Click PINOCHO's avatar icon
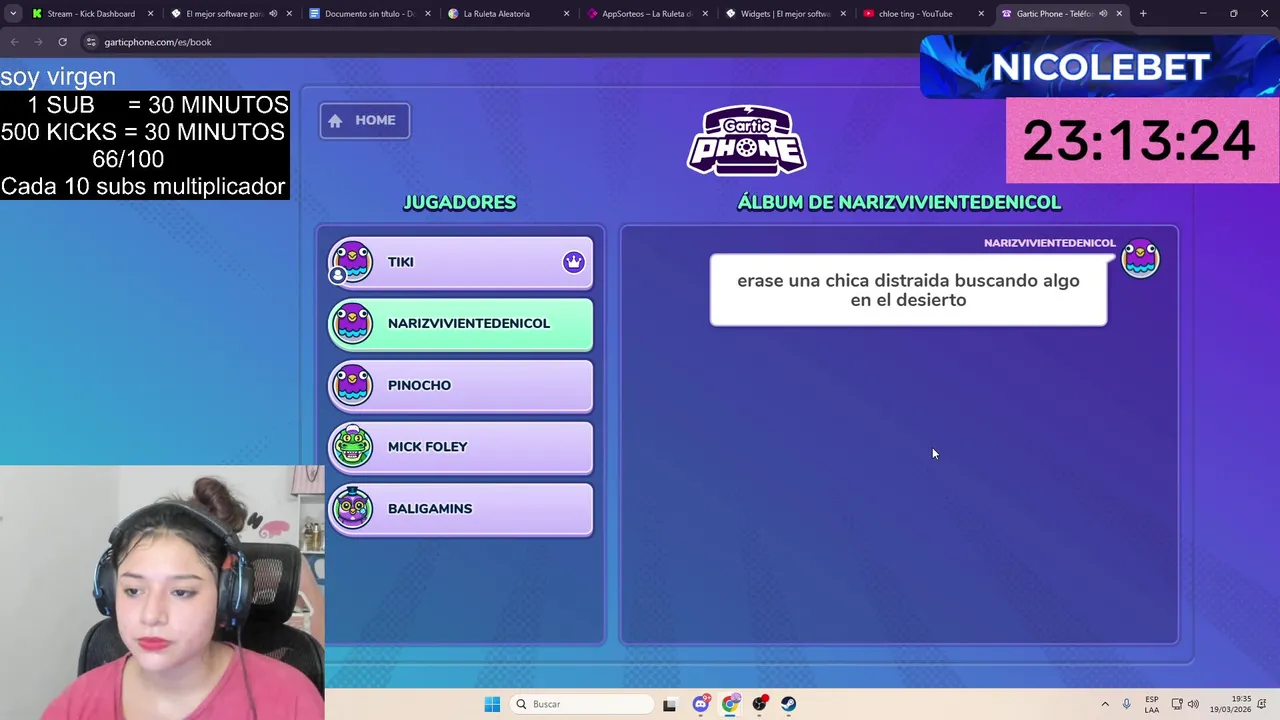Viewport: 1280px width, 720px height. [x=352, y=385]
